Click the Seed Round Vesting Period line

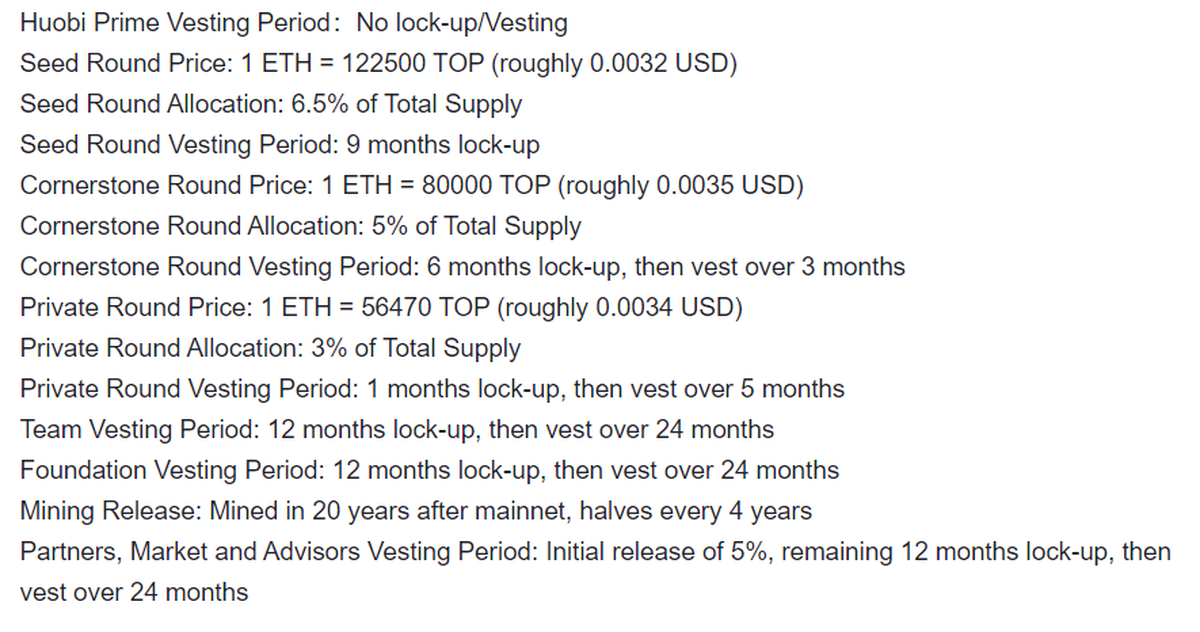point(280,145)
